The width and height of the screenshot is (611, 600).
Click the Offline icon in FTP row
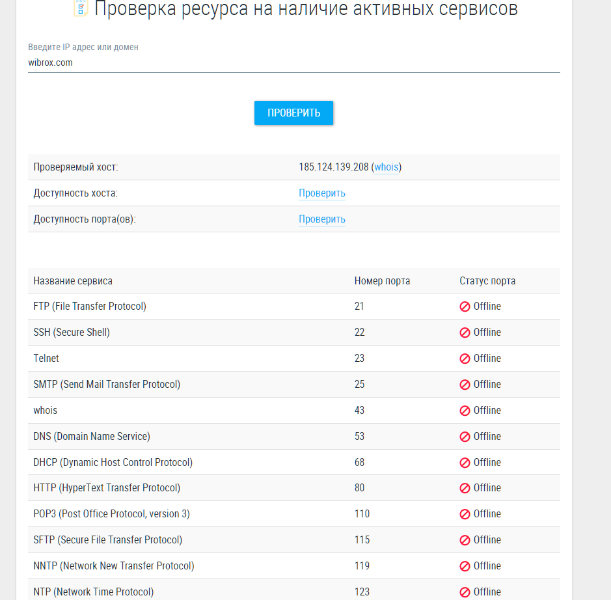(464, 307)
